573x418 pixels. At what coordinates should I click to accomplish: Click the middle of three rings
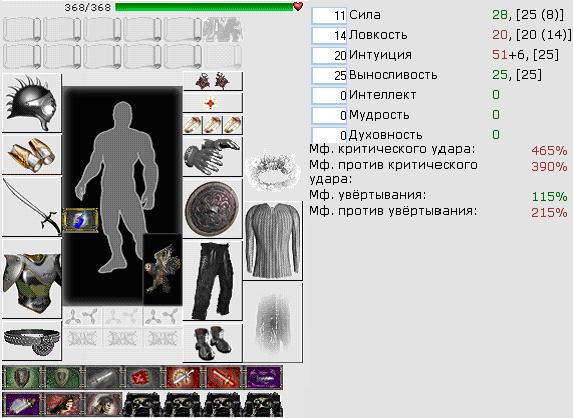213,125
